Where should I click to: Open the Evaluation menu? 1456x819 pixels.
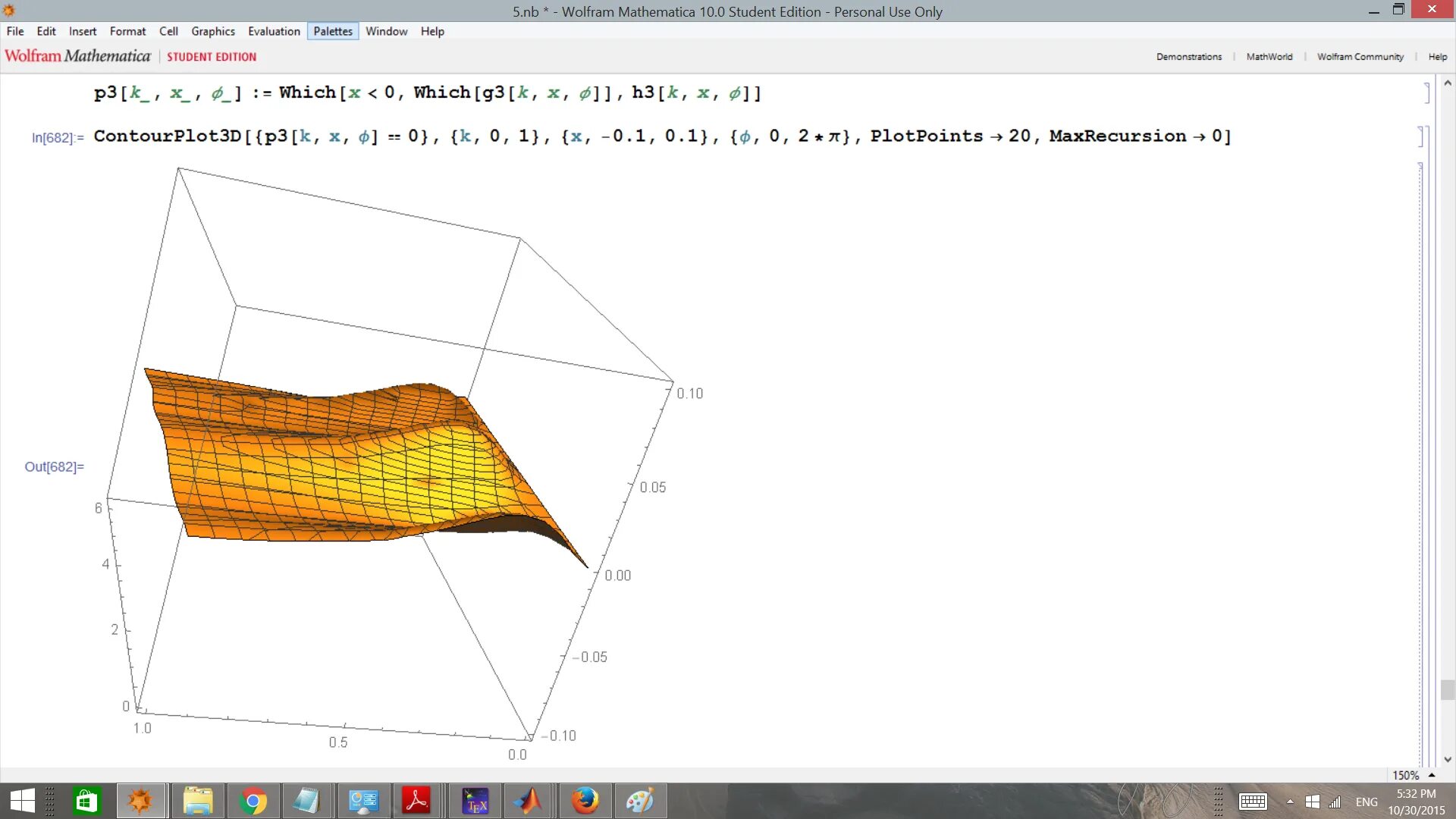(274, 31)
